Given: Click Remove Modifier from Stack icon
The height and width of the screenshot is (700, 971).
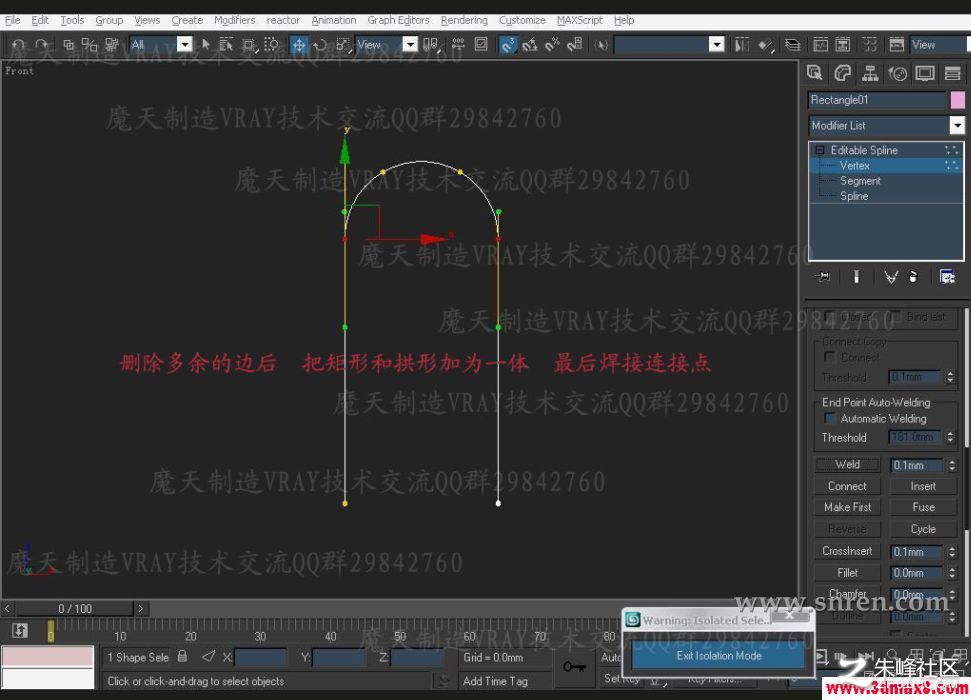Looking at the screenshot, I should (x=913, y=276).
